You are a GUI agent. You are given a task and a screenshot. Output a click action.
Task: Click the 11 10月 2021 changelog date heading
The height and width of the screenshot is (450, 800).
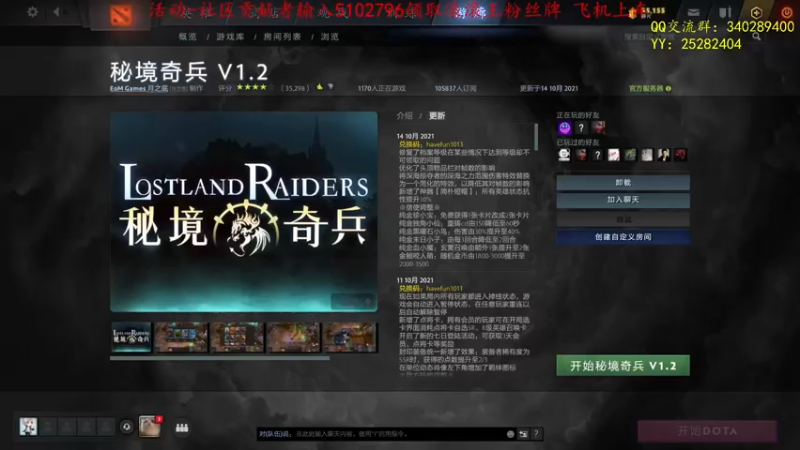point(415,280)
